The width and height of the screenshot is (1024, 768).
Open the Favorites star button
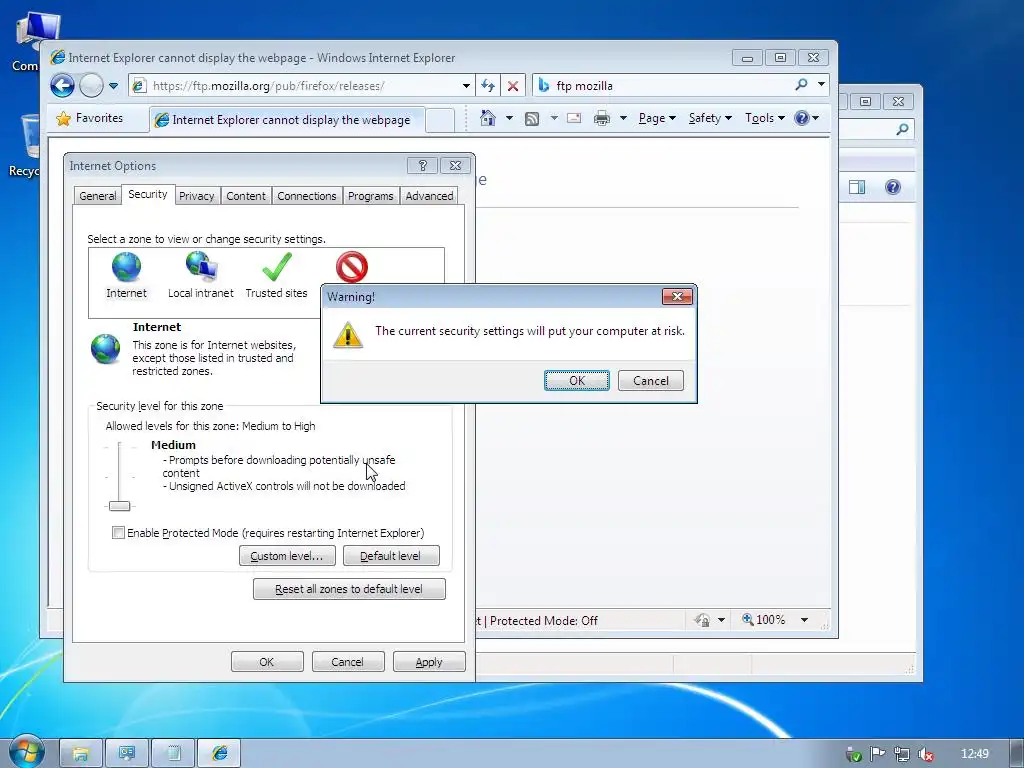point(90,118)
